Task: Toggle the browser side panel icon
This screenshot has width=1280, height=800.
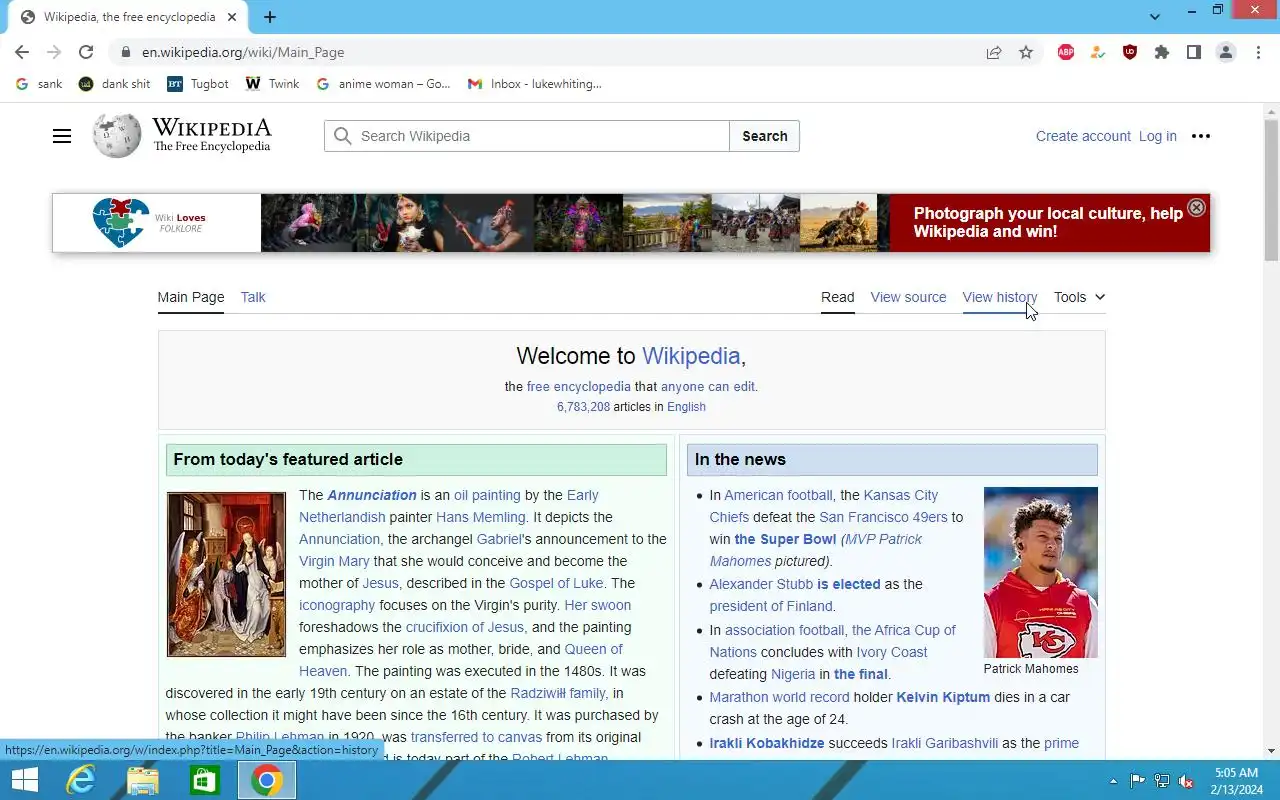Action: (1194, 52)
